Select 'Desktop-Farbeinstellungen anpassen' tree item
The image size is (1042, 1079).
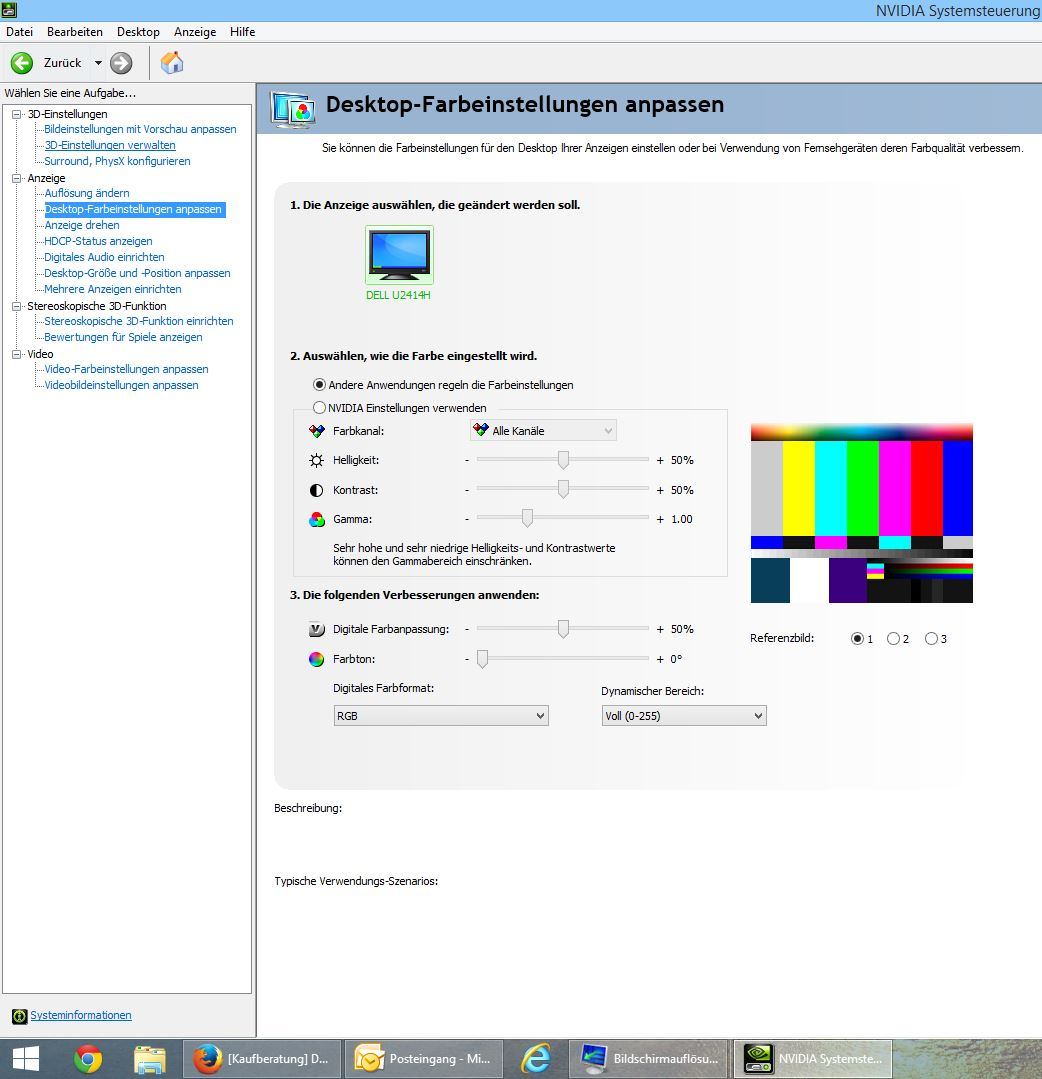click(134, 209)
